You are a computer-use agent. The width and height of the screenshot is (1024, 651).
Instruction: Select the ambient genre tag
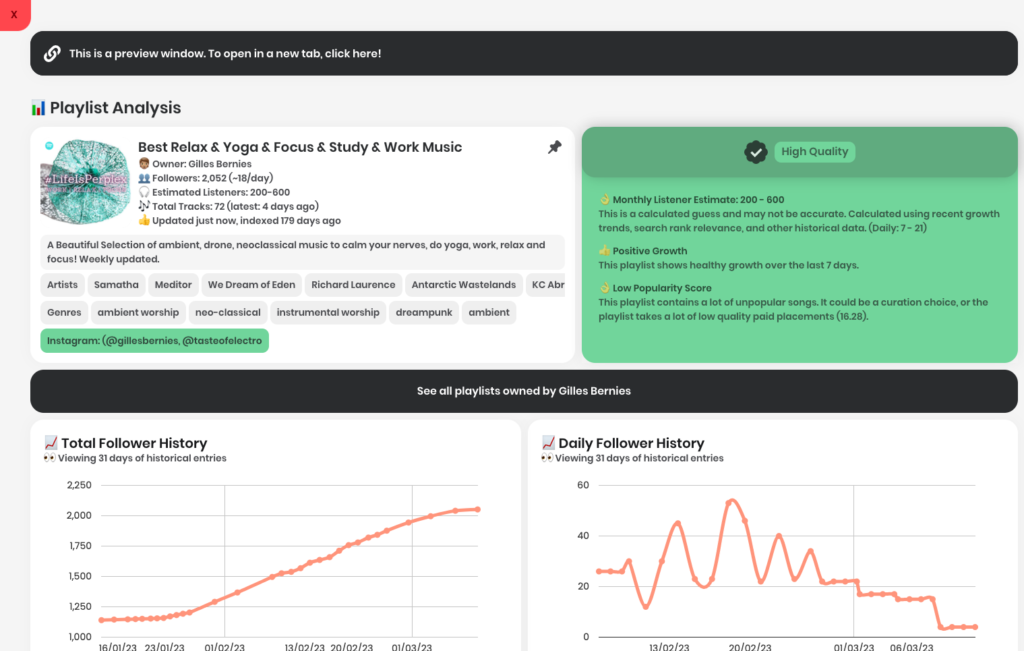pos(489,312)
